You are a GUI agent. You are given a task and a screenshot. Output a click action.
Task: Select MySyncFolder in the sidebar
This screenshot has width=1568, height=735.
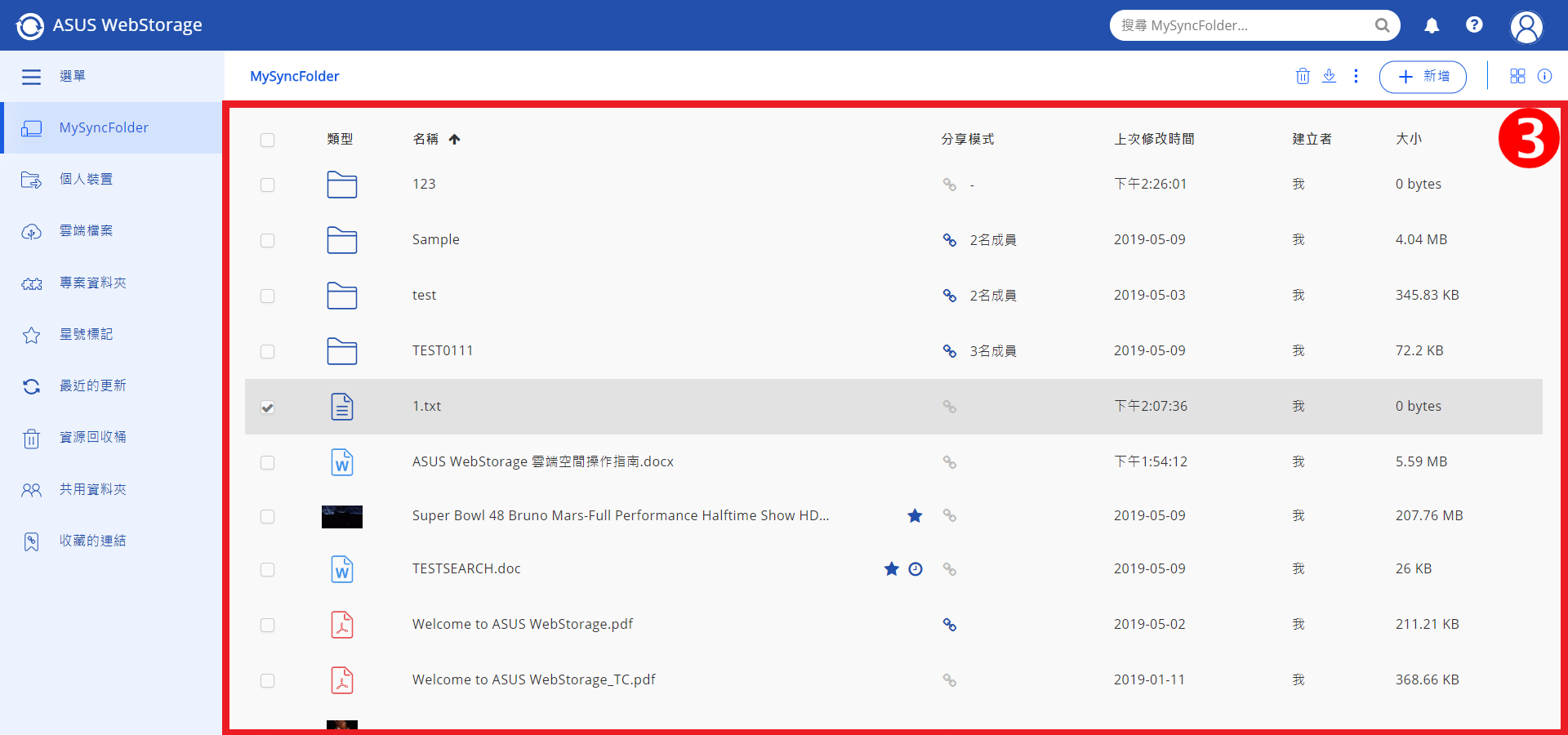point(111,128)
